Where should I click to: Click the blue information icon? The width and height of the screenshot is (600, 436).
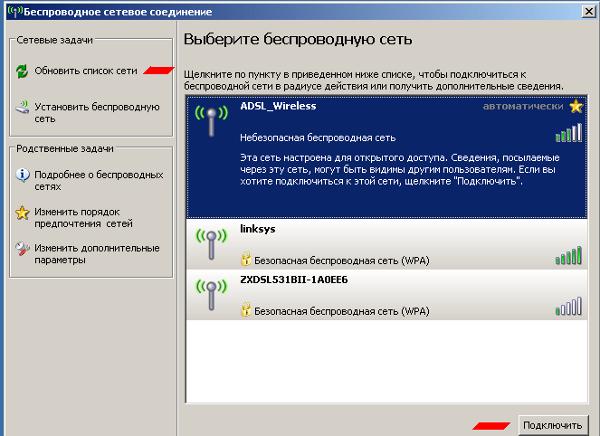pyautogui.click(x=22, y=175)
